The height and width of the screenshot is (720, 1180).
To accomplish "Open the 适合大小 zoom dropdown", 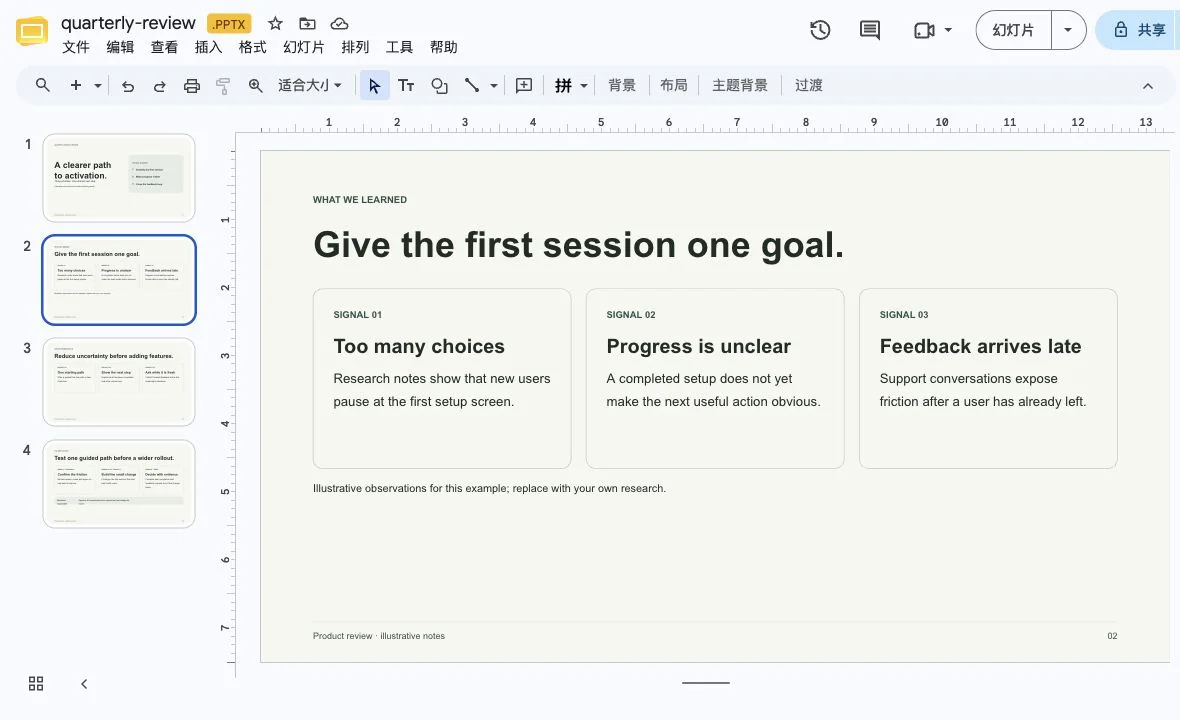I will (x=310, y=86).
